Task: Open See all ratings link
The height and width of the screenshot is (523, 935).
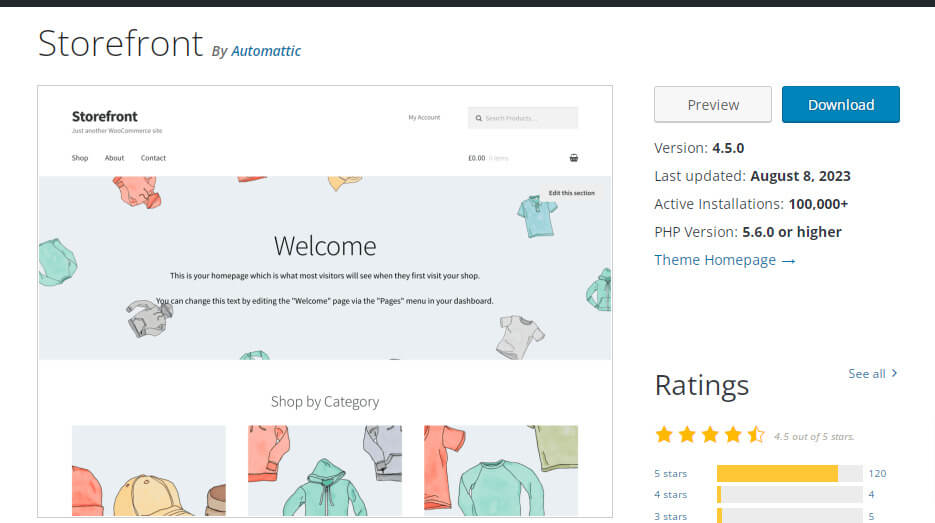Action: (867, 373)
